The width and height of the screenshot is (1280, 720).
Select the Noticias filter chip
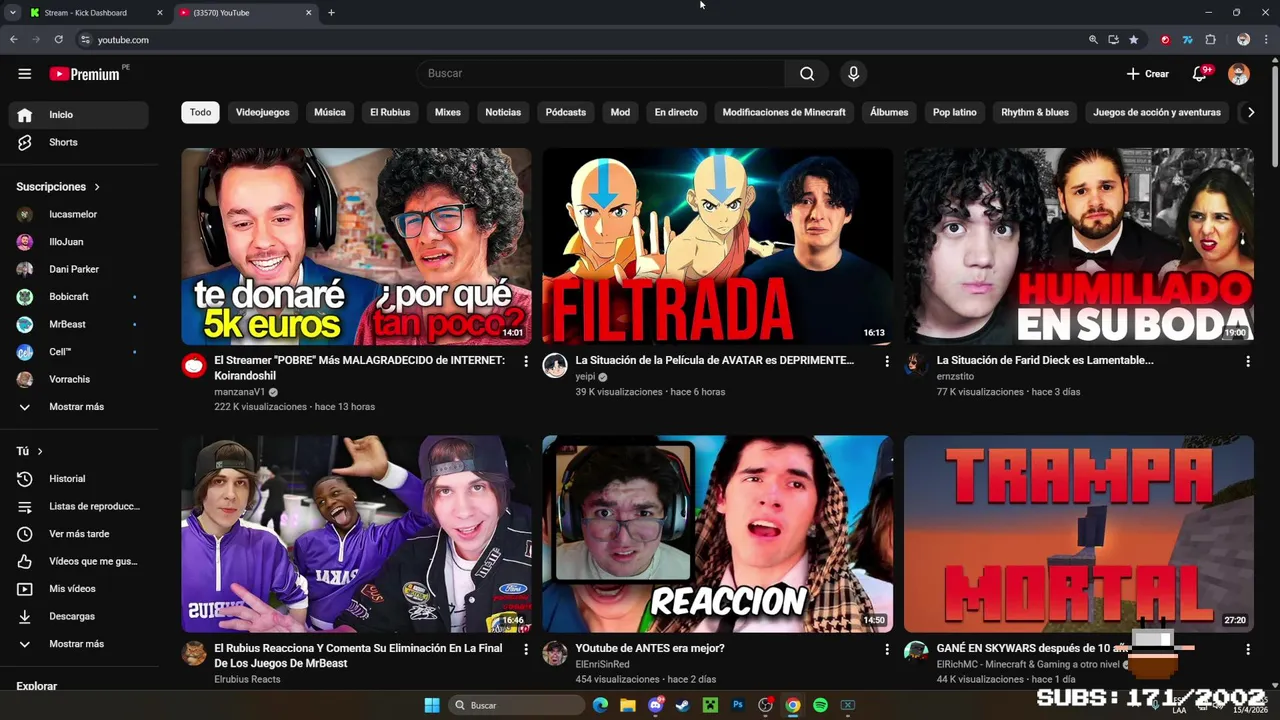tap(503, 112)
